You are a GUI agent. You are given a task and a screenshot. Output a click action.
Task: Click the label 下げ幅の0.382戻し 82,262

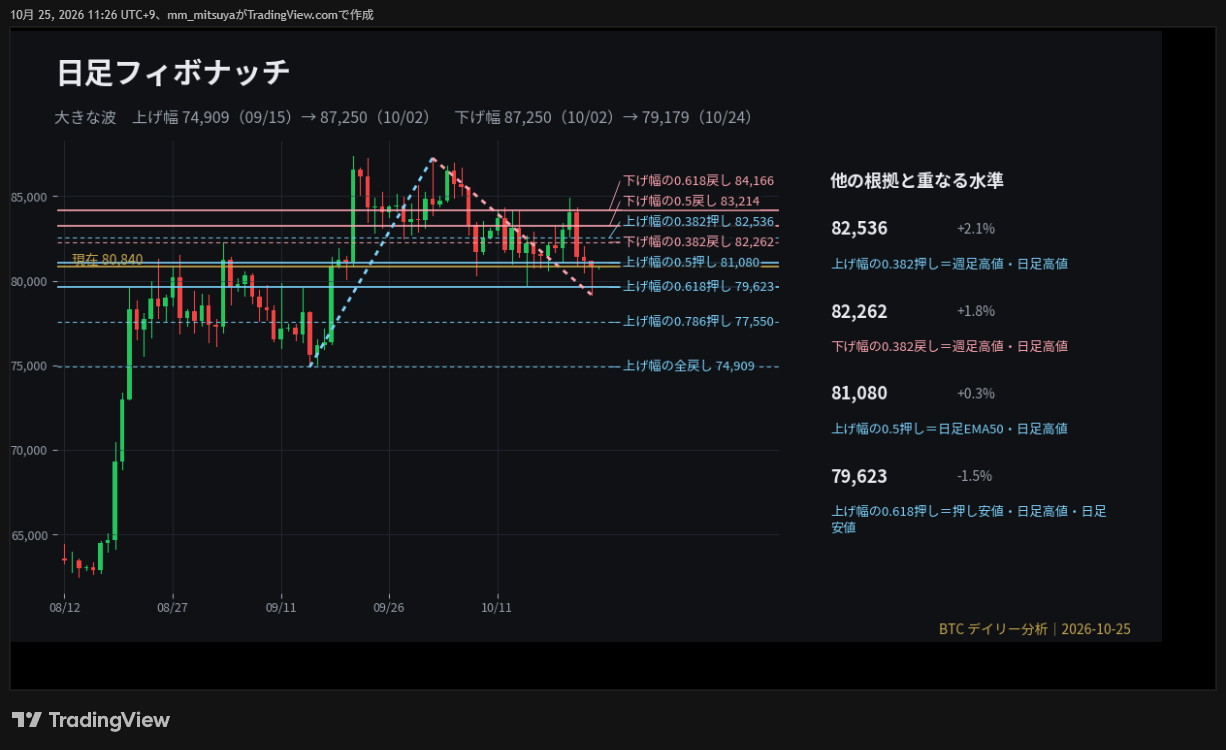[x=699, y=242]
